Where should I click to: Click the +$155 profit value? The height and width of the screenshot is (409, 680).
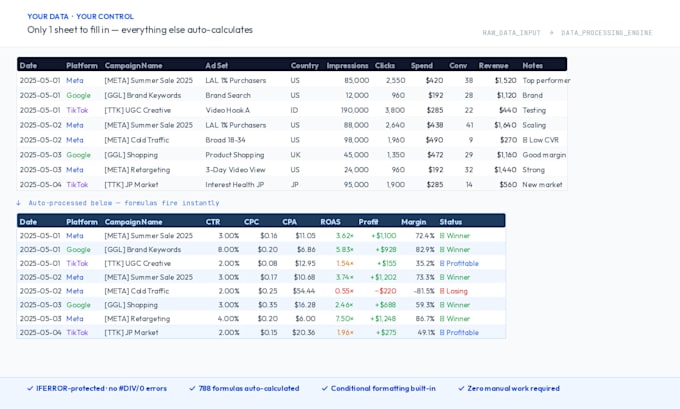(386, 263)
